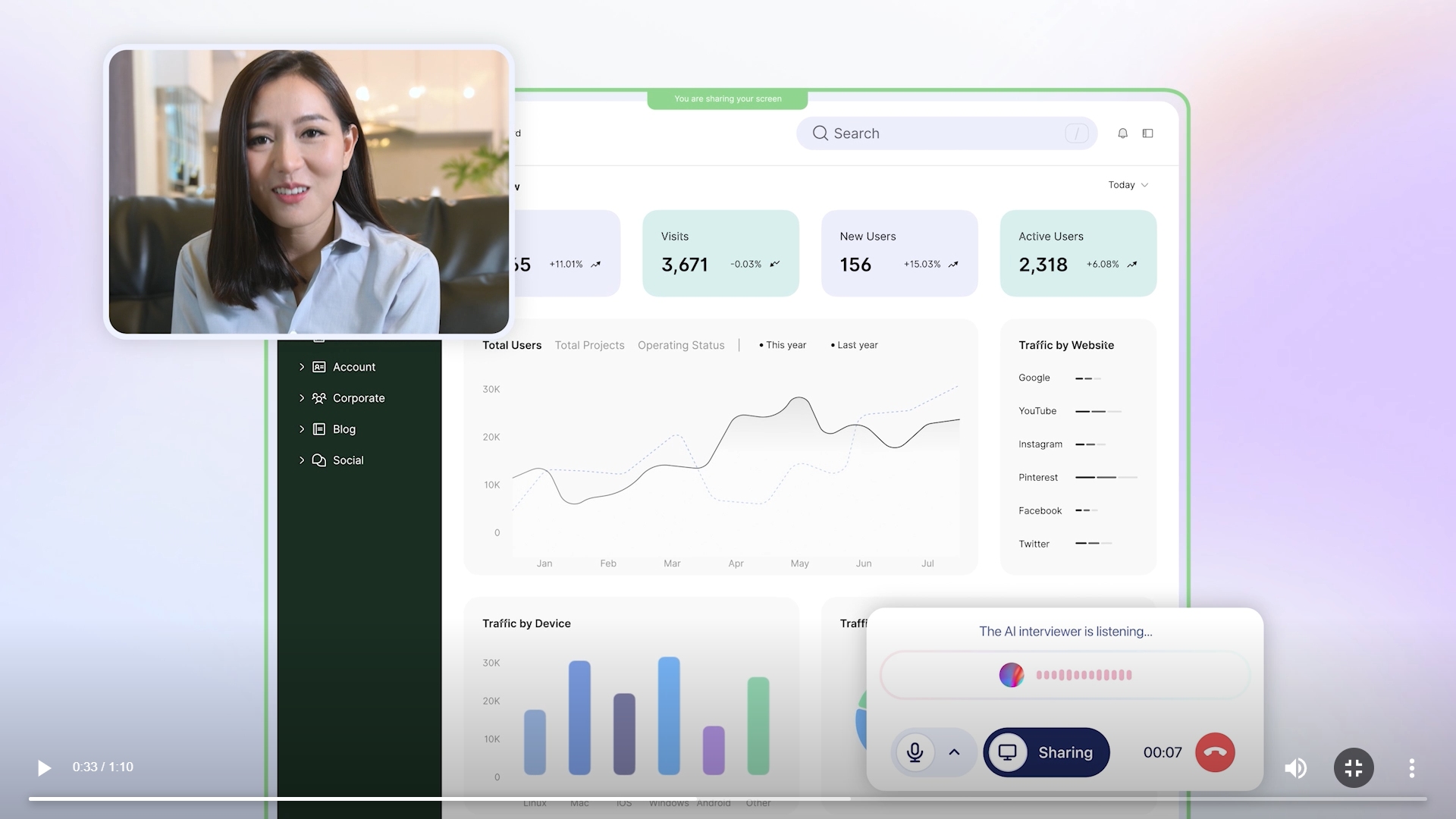Switch to Operating Status tab

pos(681,345)
